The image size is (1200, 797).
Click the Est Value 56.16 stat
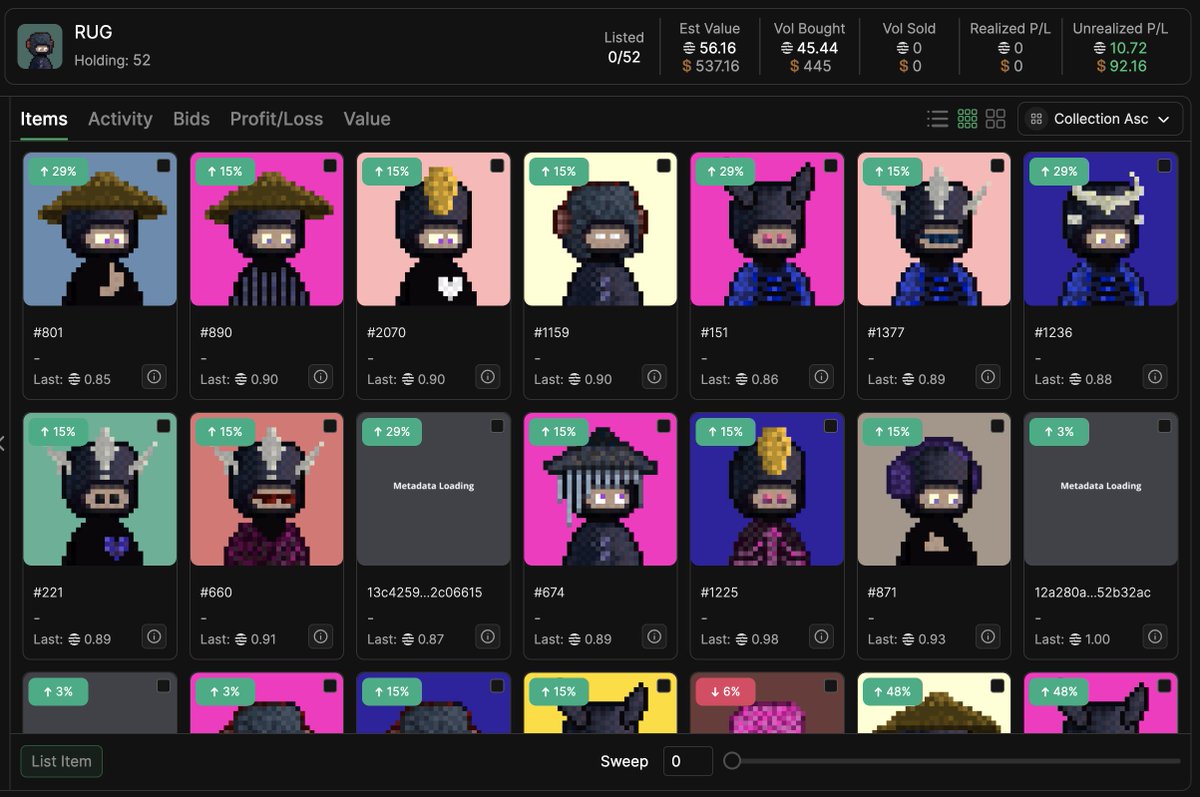(710, 47)
